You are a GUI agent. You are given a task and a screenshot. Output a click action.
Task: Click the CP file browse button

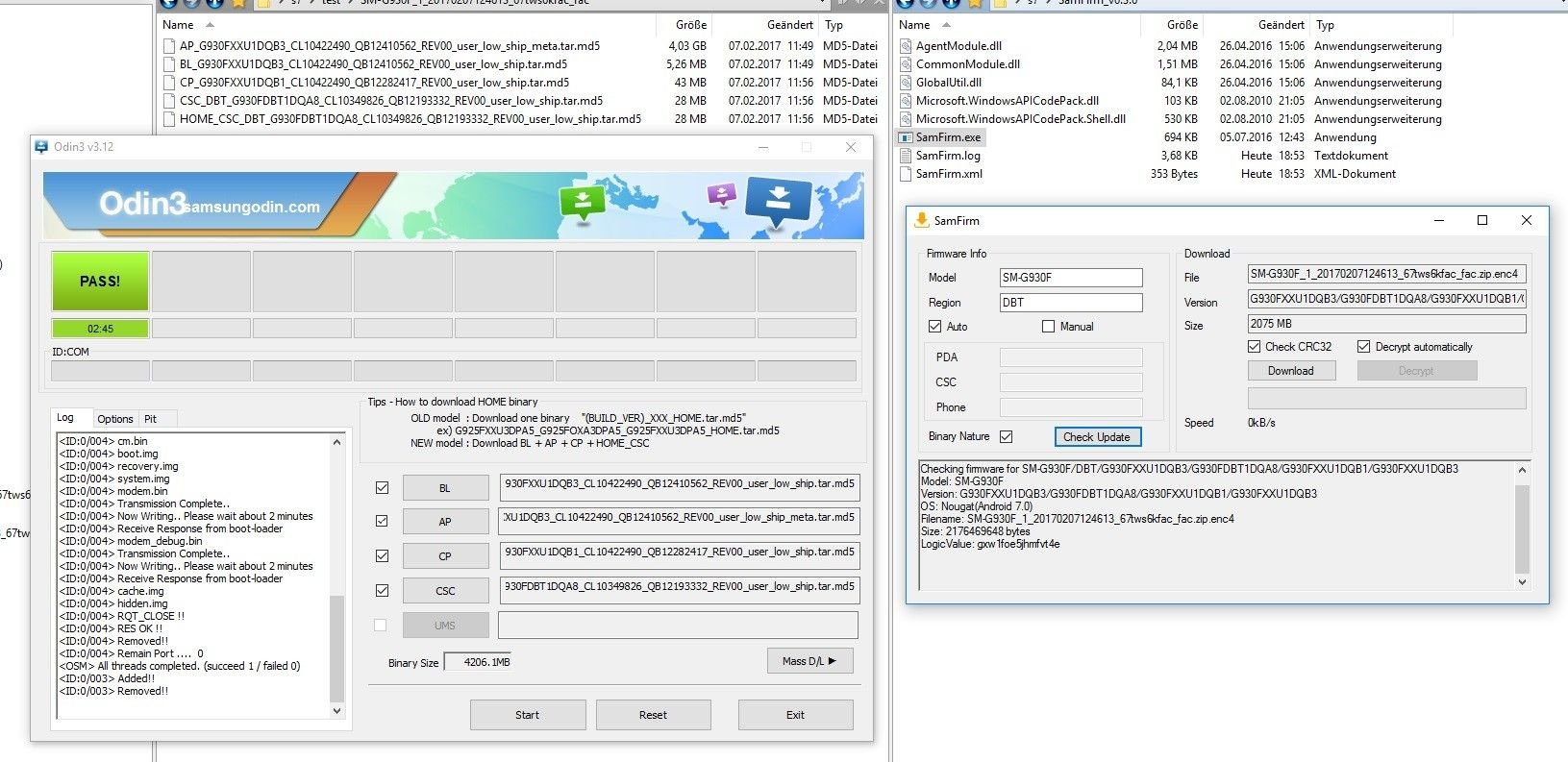445,556
